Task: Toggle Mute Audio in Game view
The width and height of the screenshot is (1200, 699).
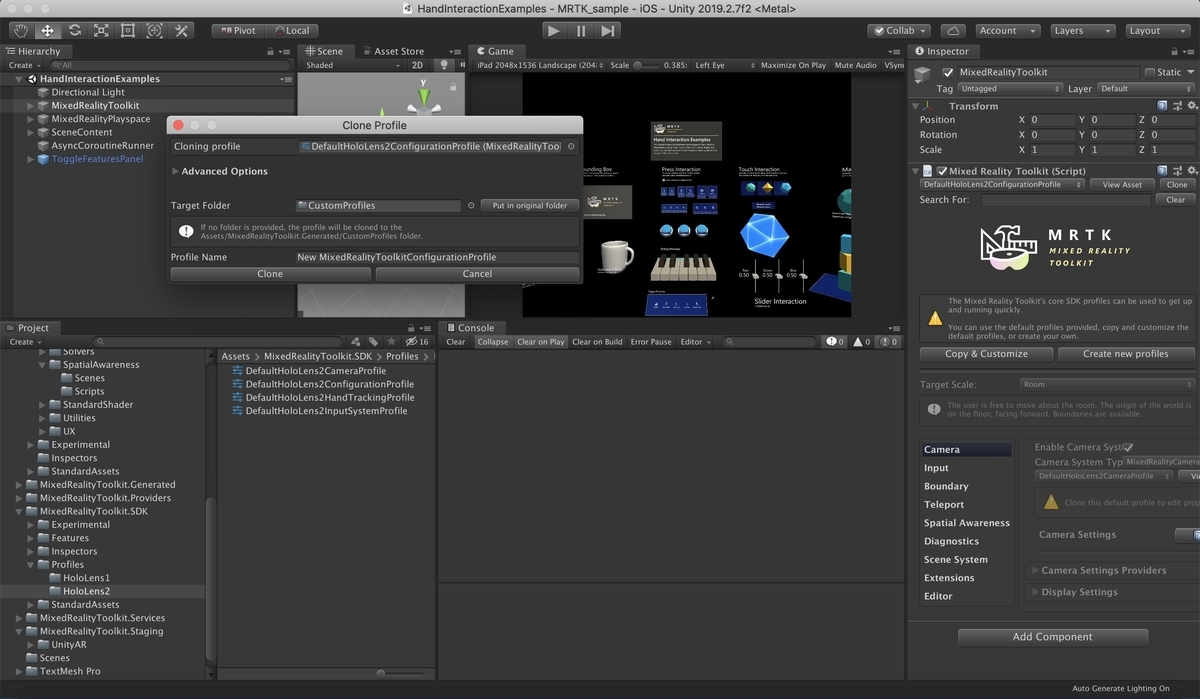Action: (x=856, y=65)
